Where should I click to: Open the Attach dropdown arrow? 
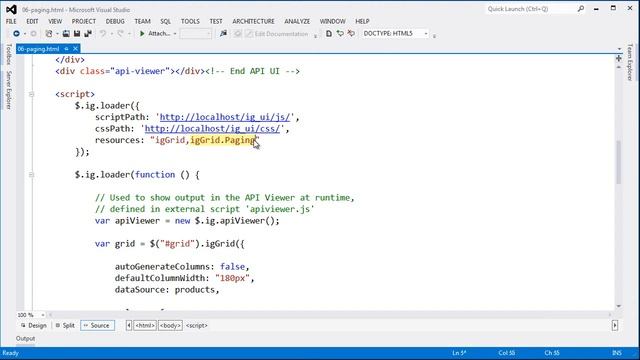175,33
